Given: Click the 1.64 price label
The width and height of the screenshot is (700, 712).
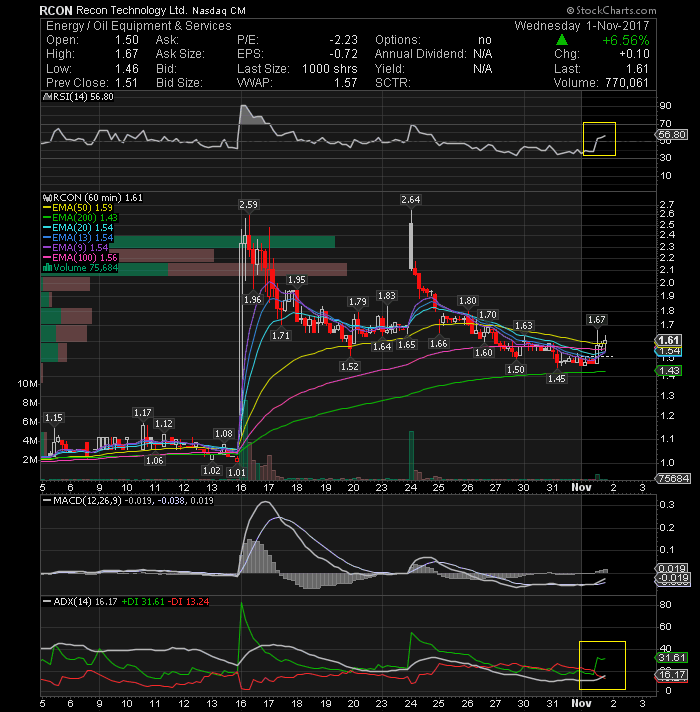Looking at the screenshot, I should 382,347.
